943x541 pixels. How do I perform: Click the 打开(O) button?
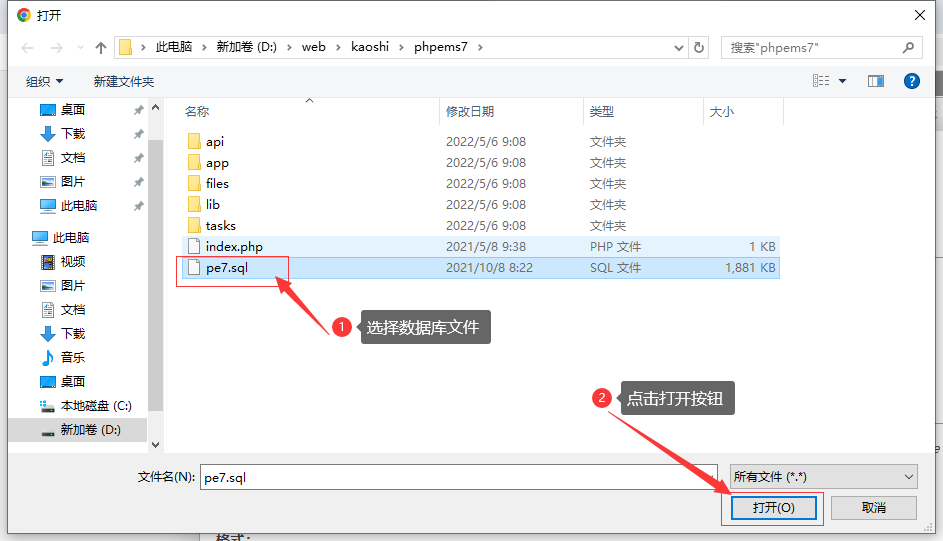click(773, 508)
